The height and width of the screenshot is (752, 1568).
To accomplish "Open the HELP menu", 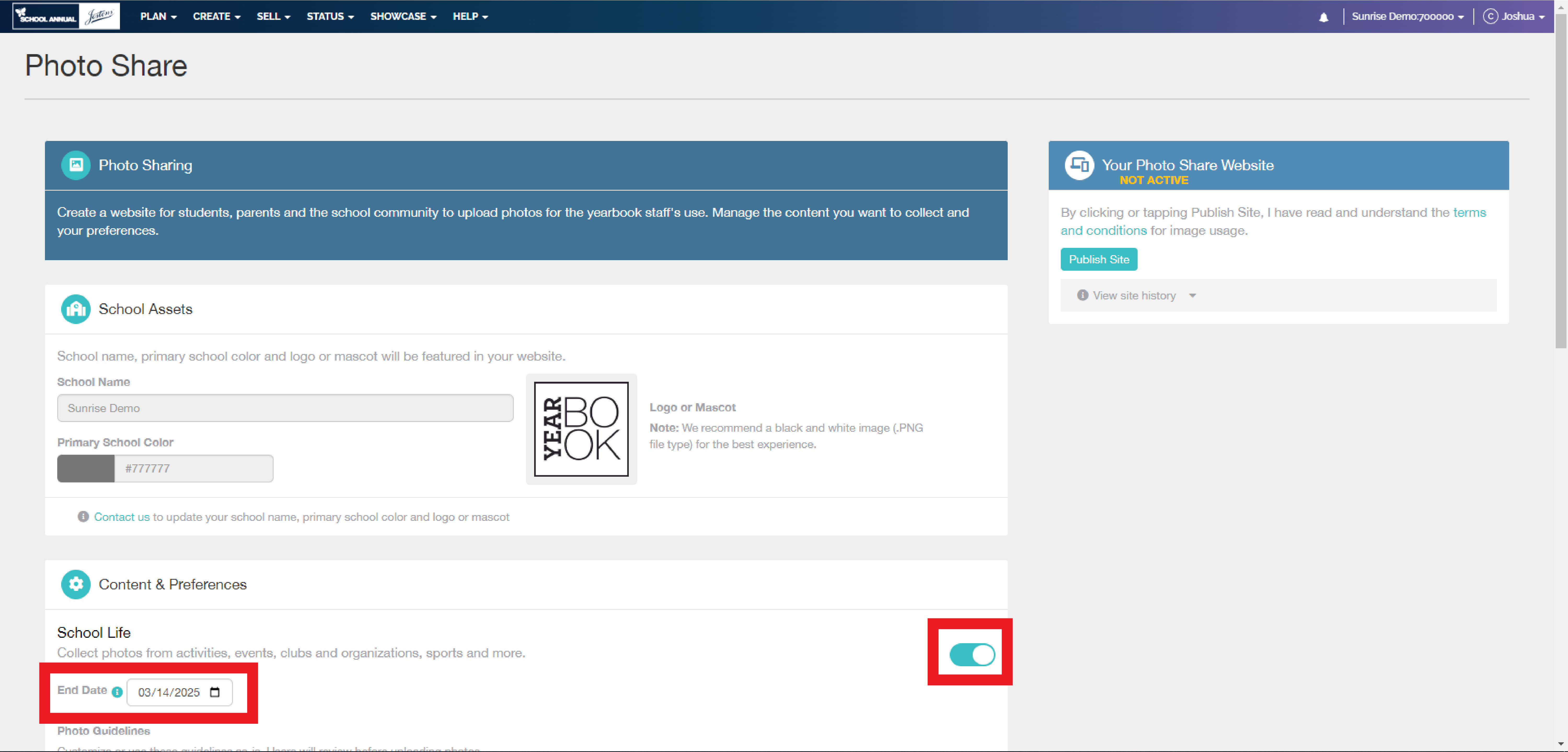I will tap(470, 16).
